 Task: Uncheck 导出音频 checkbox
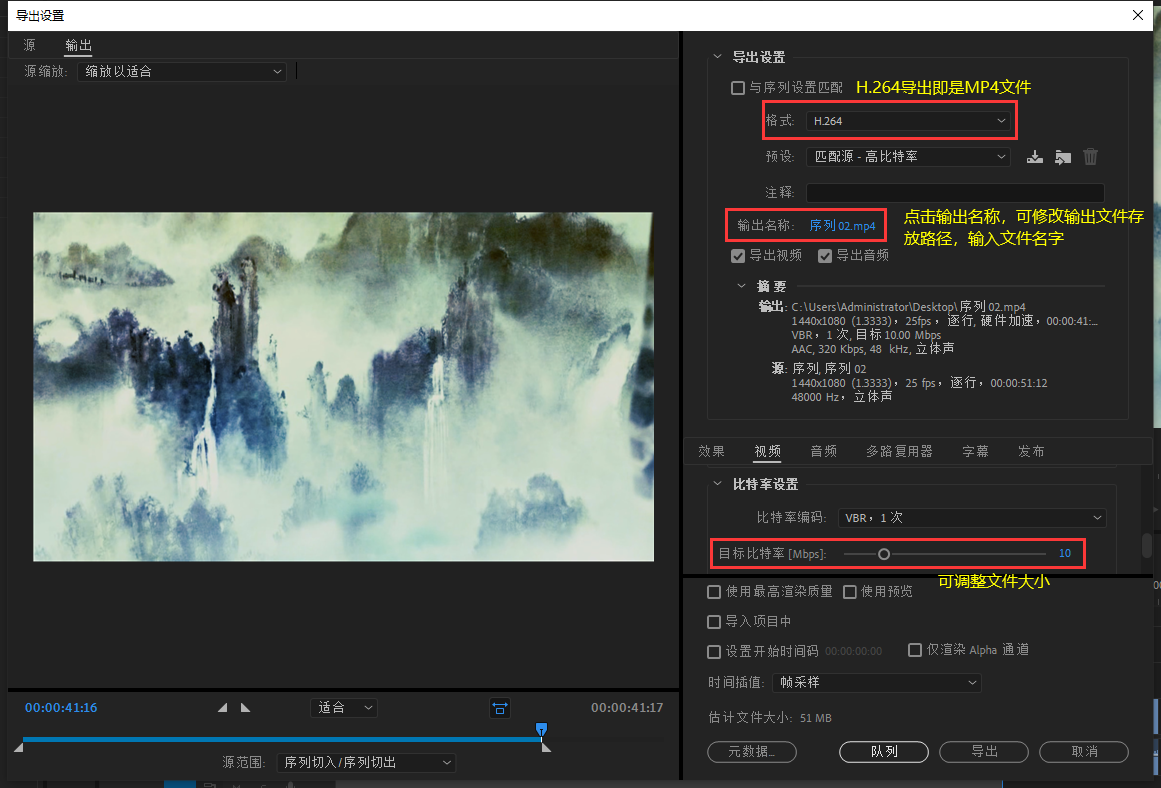click(825, 256)
